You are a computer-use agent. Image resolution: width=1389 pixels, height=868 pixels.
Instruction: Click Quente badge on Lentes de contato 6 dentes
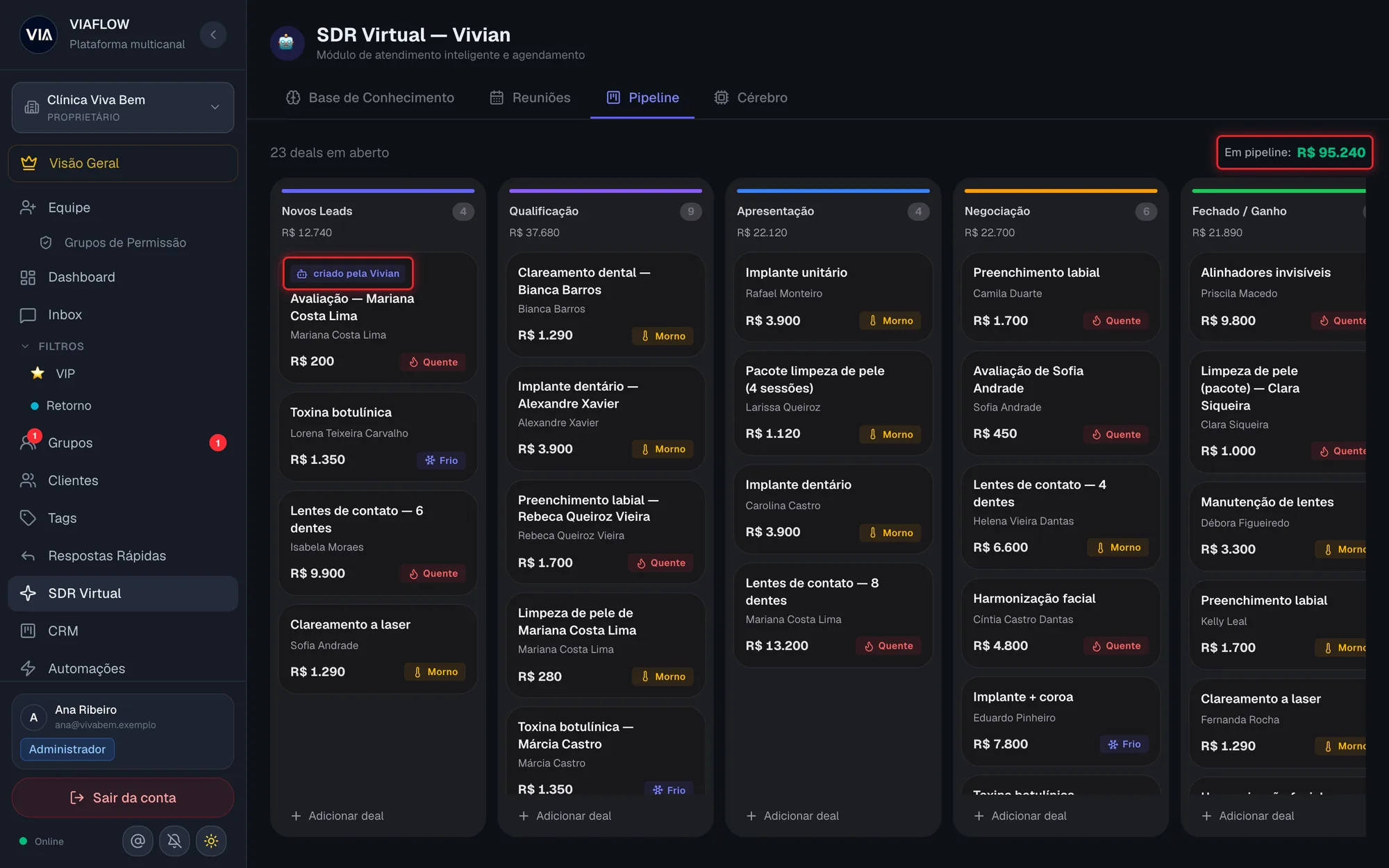433,574
